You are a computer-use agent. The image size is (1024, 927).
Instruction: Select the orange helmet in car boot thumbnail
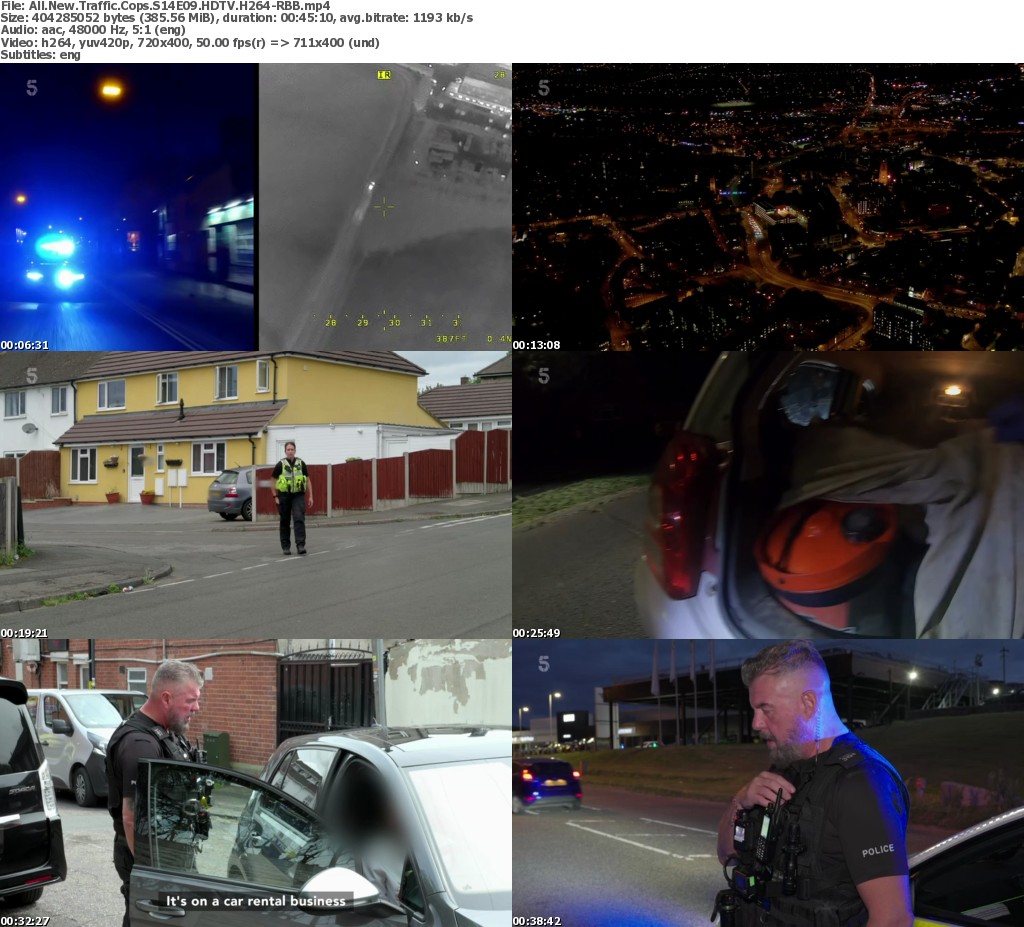768,495
